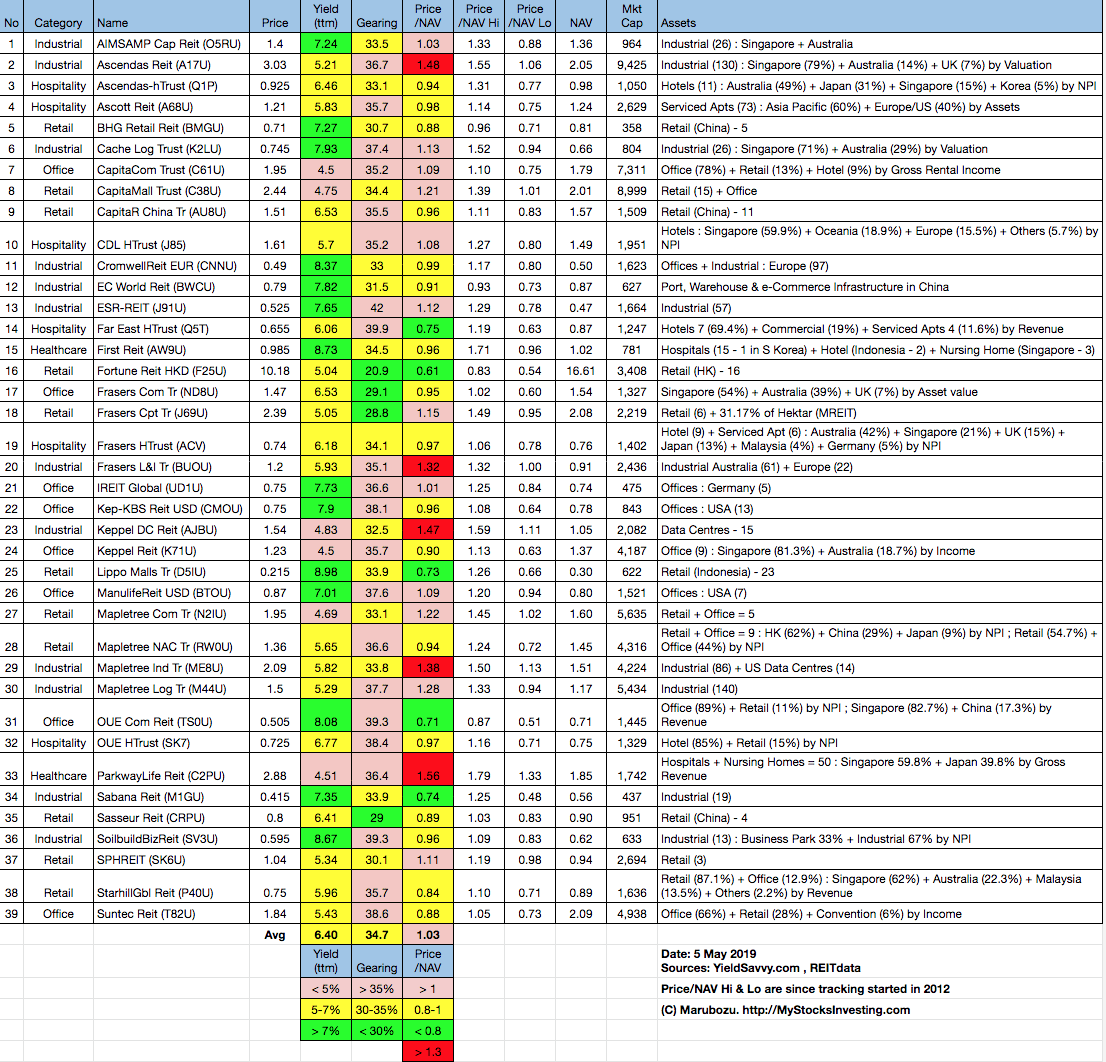This screenshot has height=1062, width=1106.
Task: Click legend cell '5-7%'
Action: point(326,1010)
